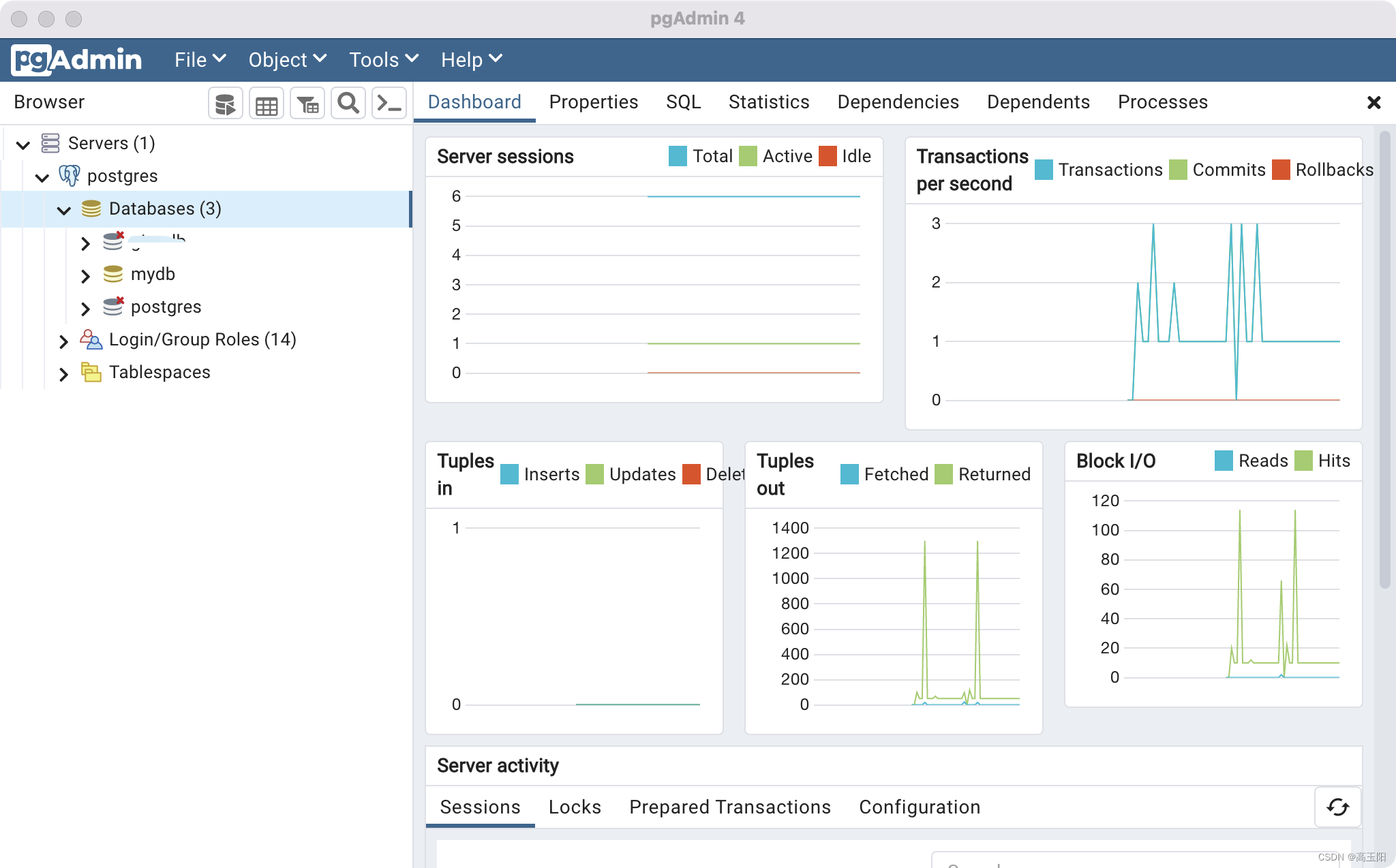
Task: Click the Filtered Rows icon in Browser toolbar
Action: pos(307,104)
